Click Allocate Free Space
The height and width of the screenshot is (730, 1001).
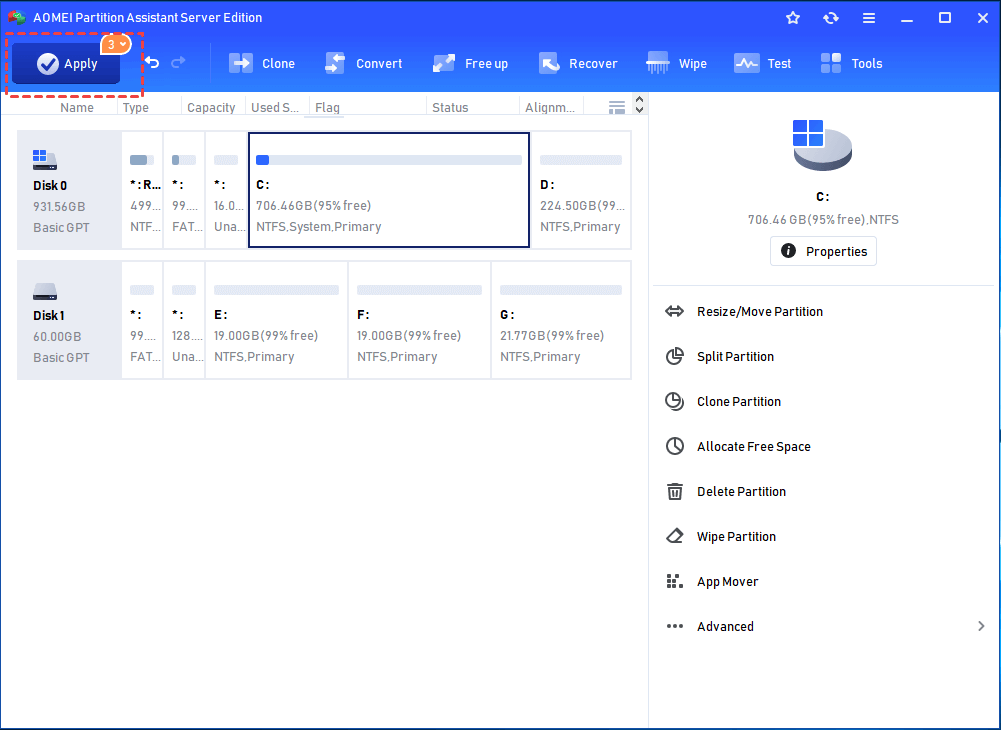click(x=754, y=446)
